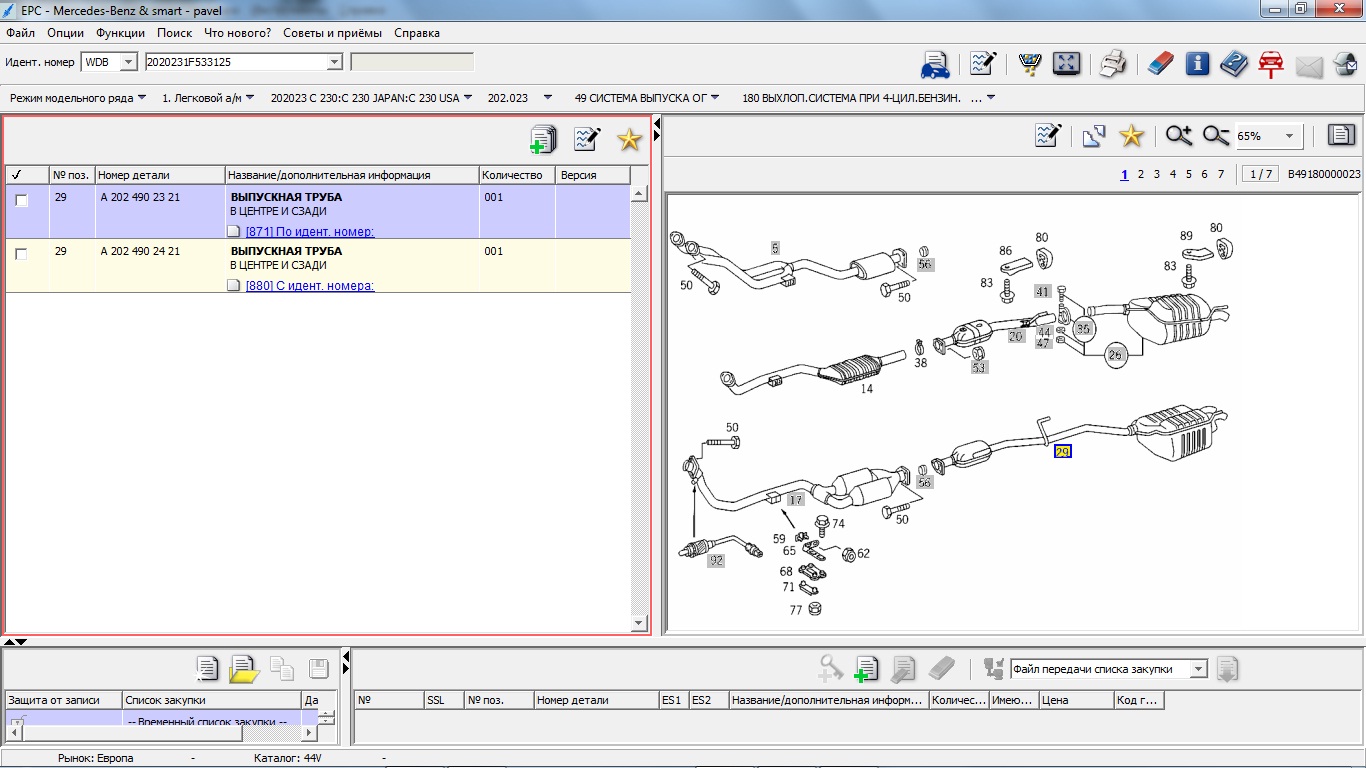
Task: Click the Количество column header
Action: (x=517, y=175)
